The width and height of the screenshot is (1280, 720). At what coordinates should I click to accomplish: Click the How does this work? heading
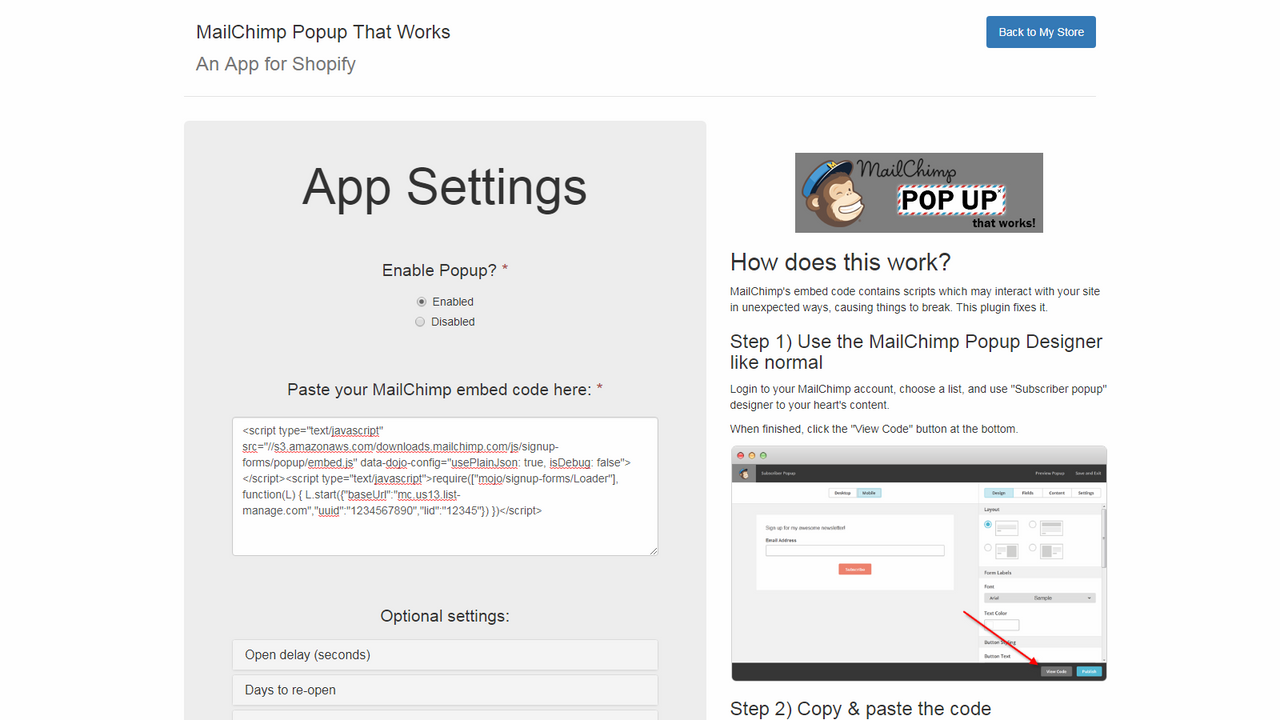tap(840, 262)
